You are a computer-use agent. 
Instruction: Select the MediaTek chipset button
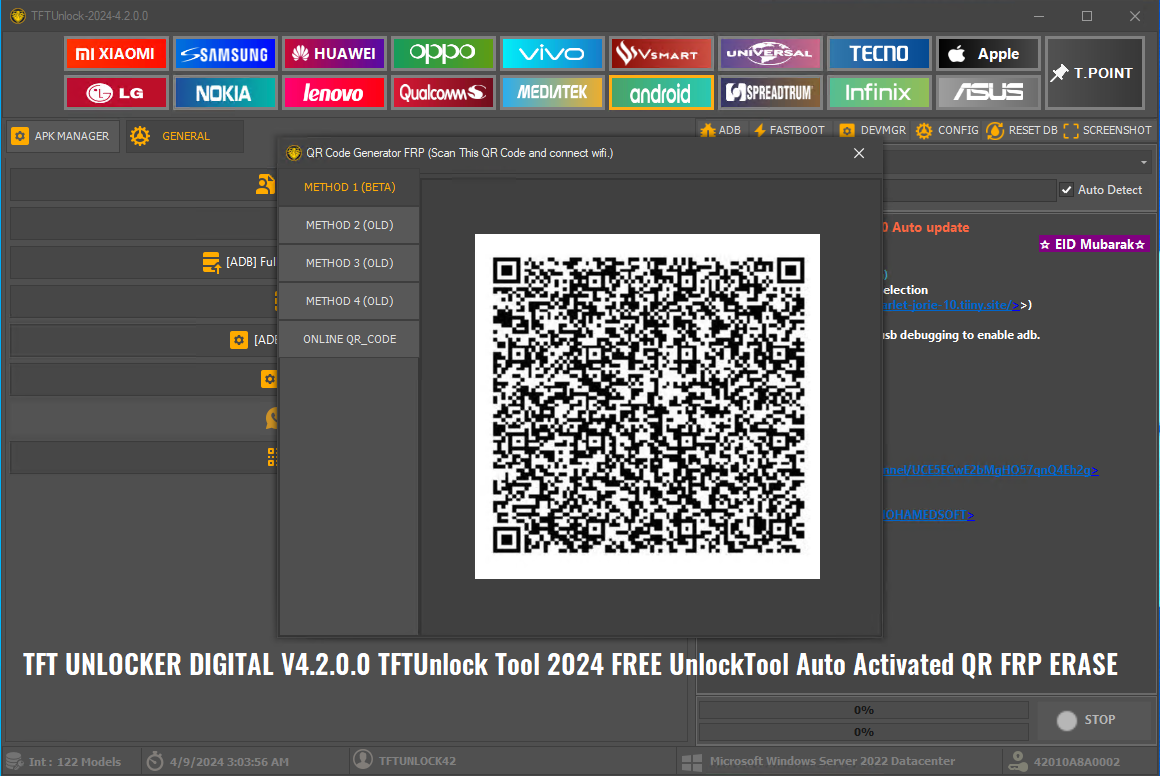click(x=552, y=93)
